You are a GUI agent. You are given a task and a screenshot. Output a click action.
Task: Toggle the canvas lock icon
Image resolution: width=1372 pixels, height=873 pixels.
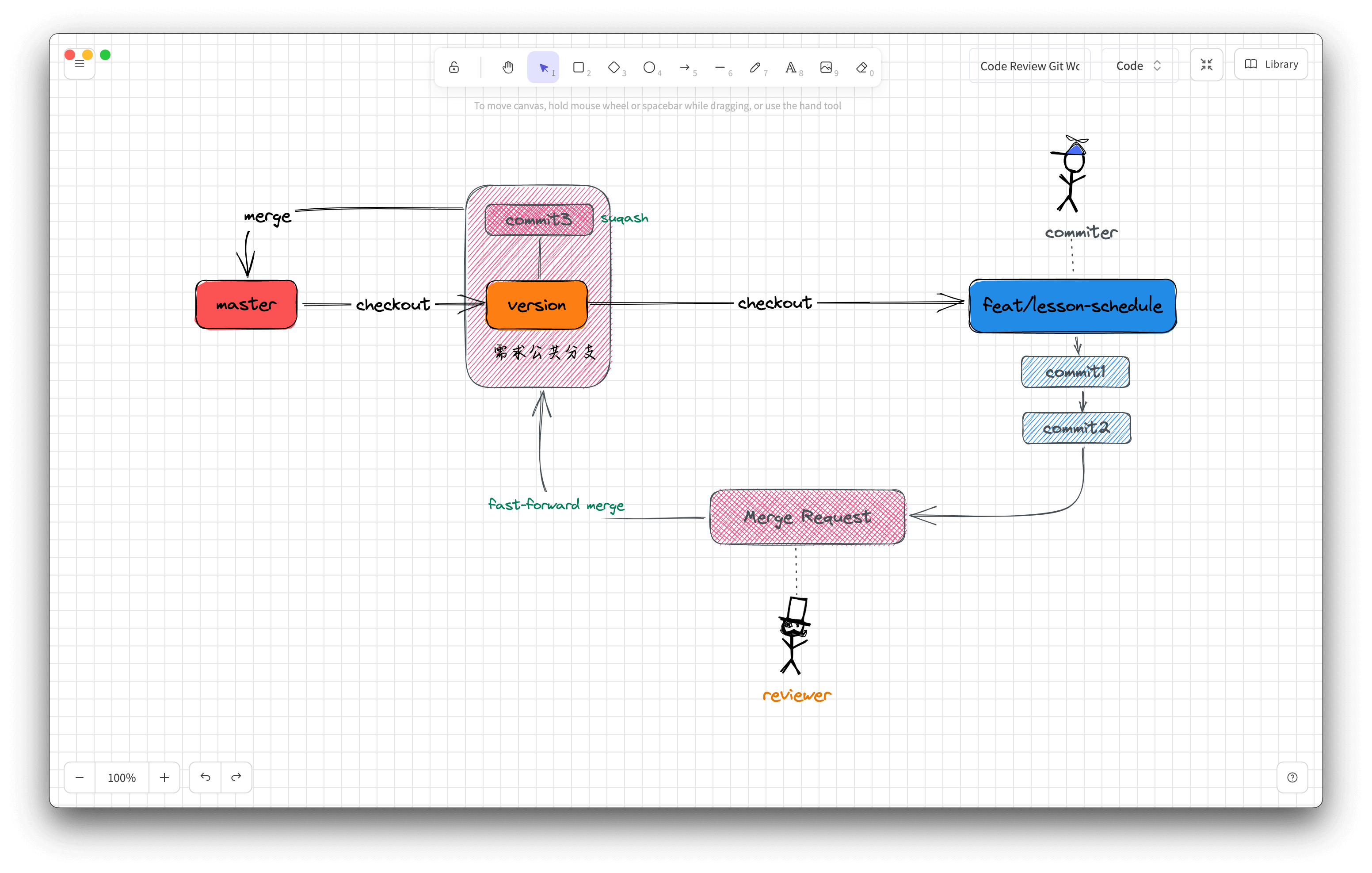(454, 67)
